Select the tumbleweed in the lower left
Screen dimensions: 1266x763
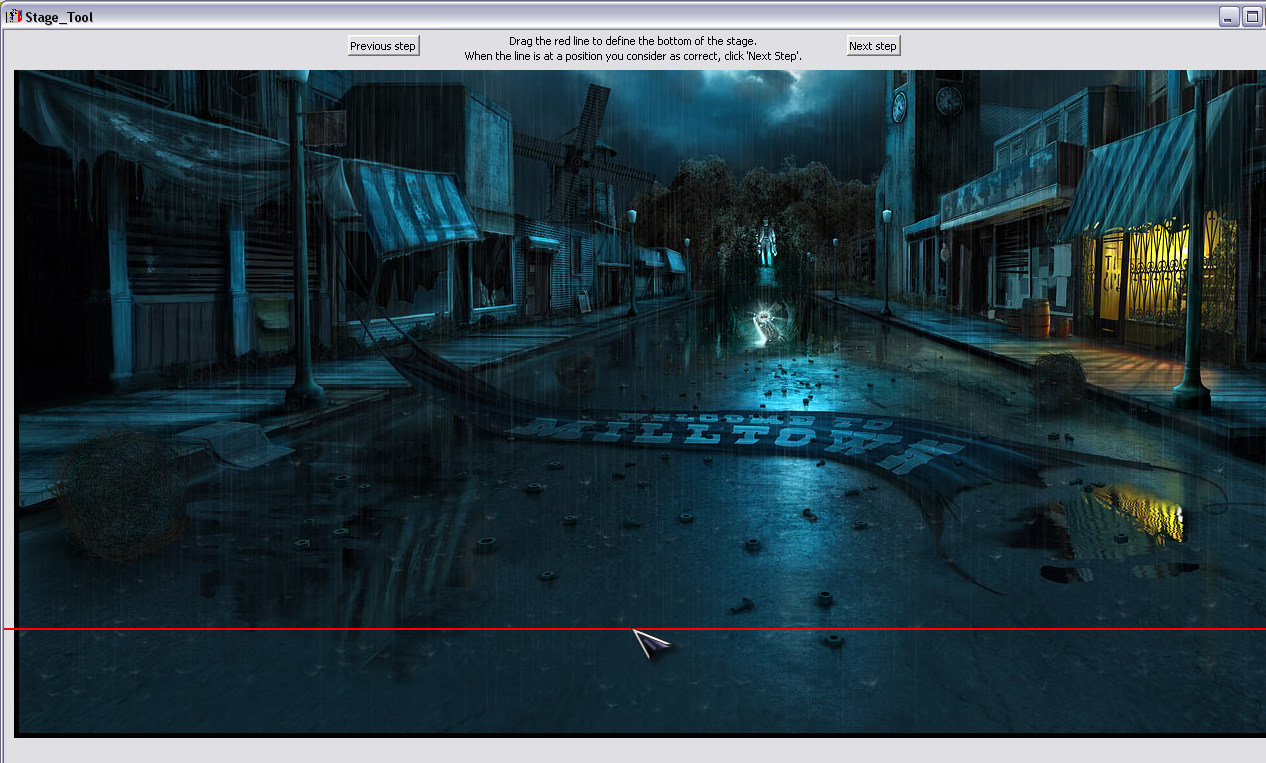click(119, 490)
